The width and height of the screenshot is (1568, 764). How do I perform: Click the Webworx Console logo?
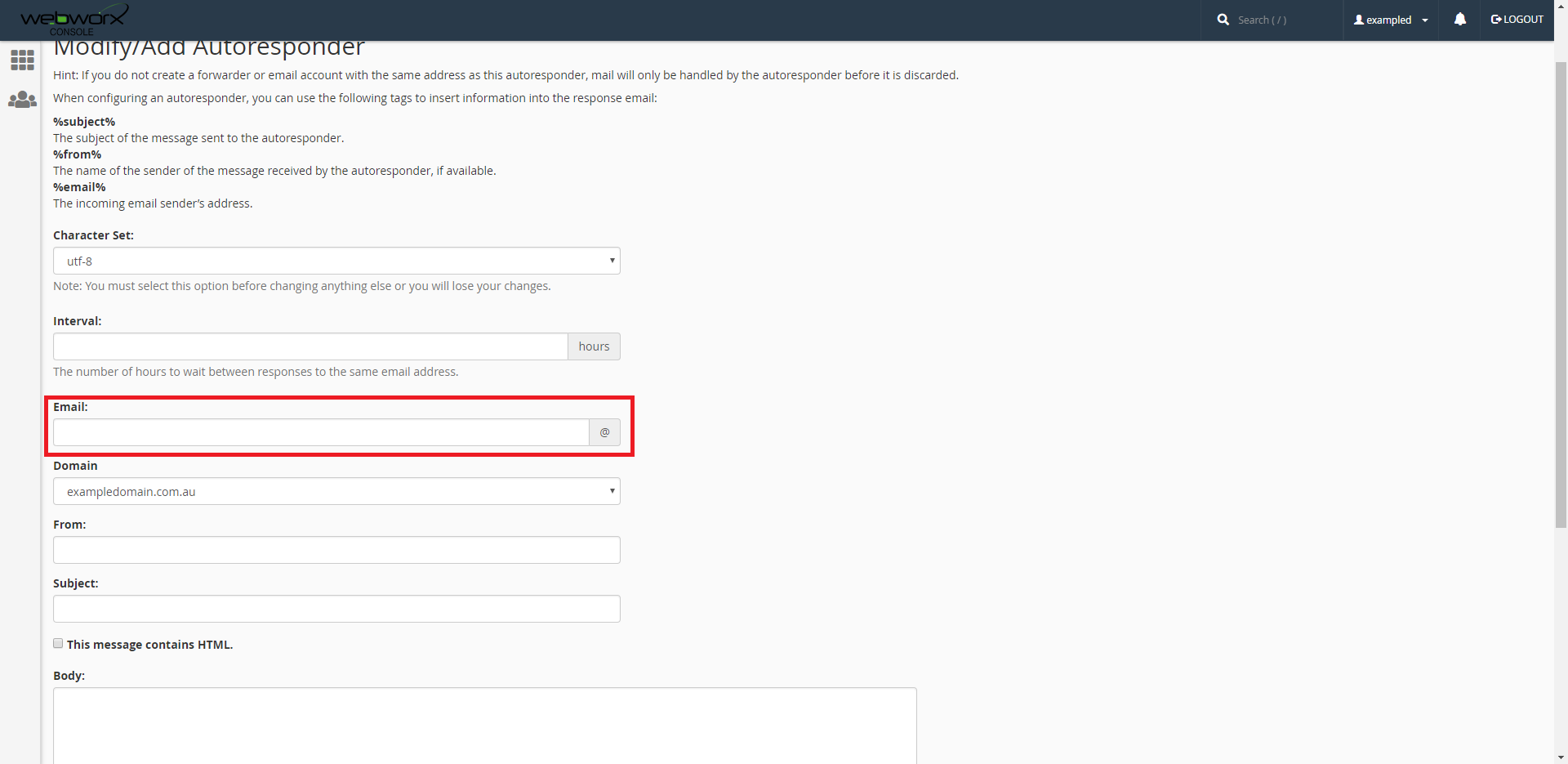pos(73,19)
